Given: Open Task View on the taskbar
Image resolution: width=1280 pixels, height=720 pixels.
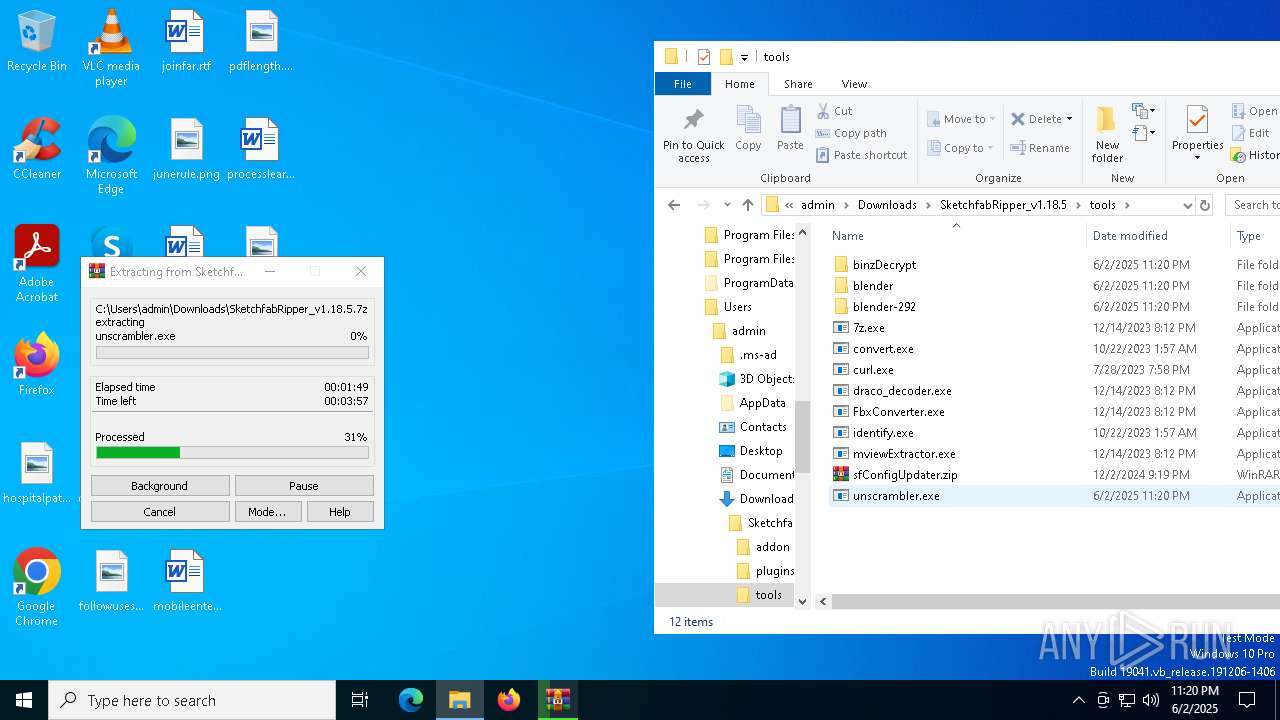Looking at the screenshot, I should click(360, 700).
